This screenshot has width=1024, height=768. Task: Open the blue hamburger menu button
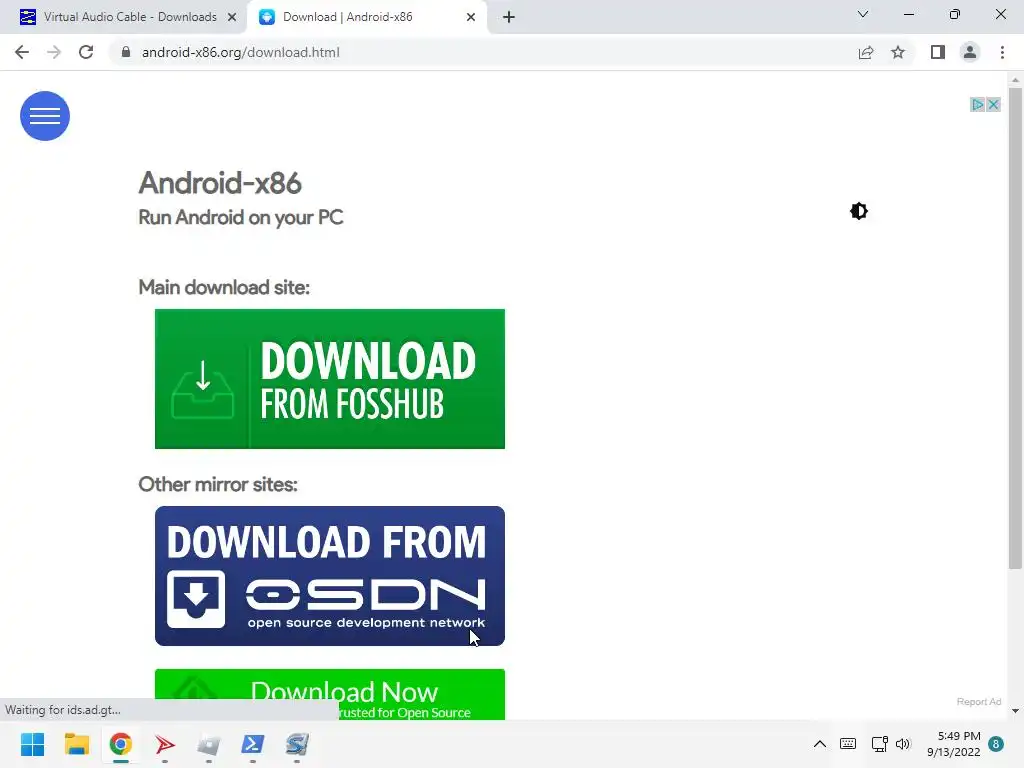45,116
